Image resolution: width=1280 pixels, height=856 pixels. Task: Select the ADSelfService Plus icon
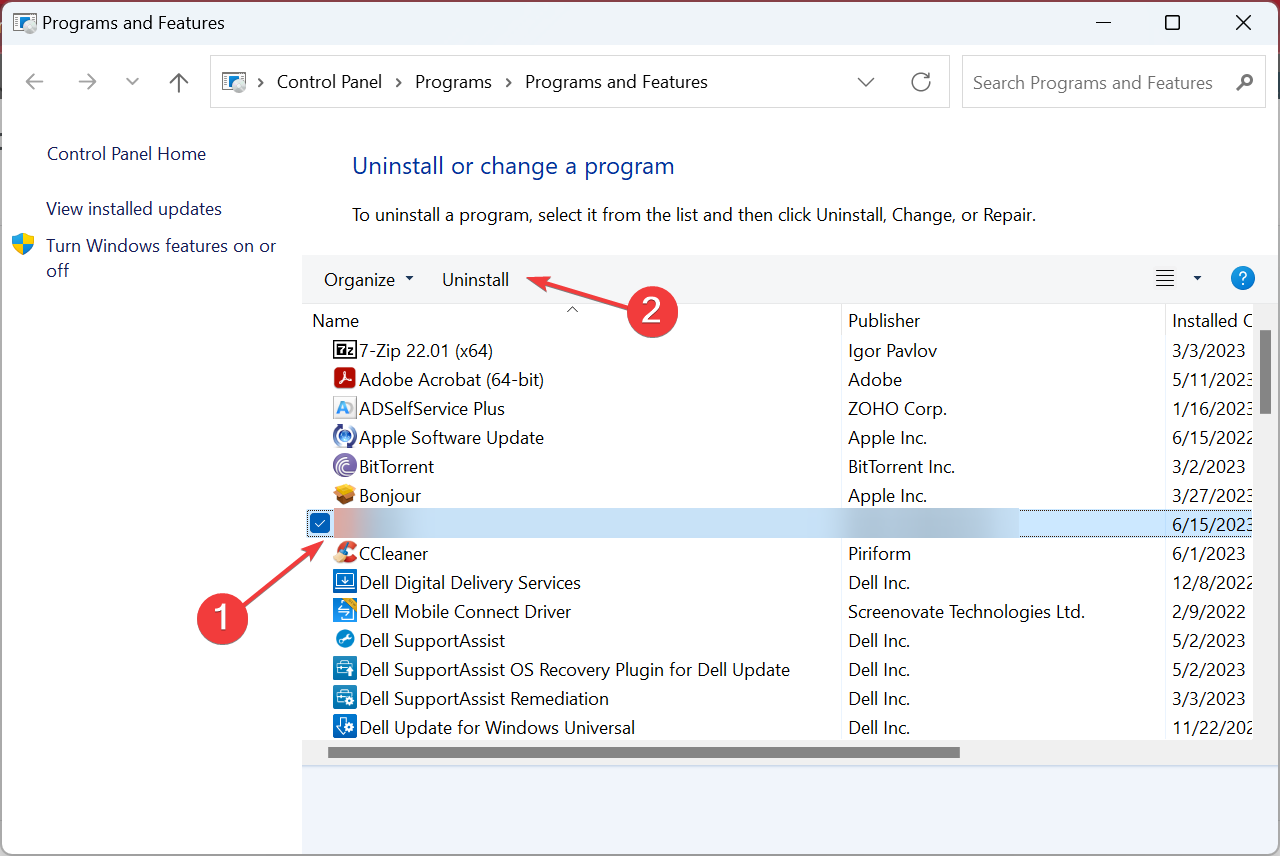click(344, 408)
